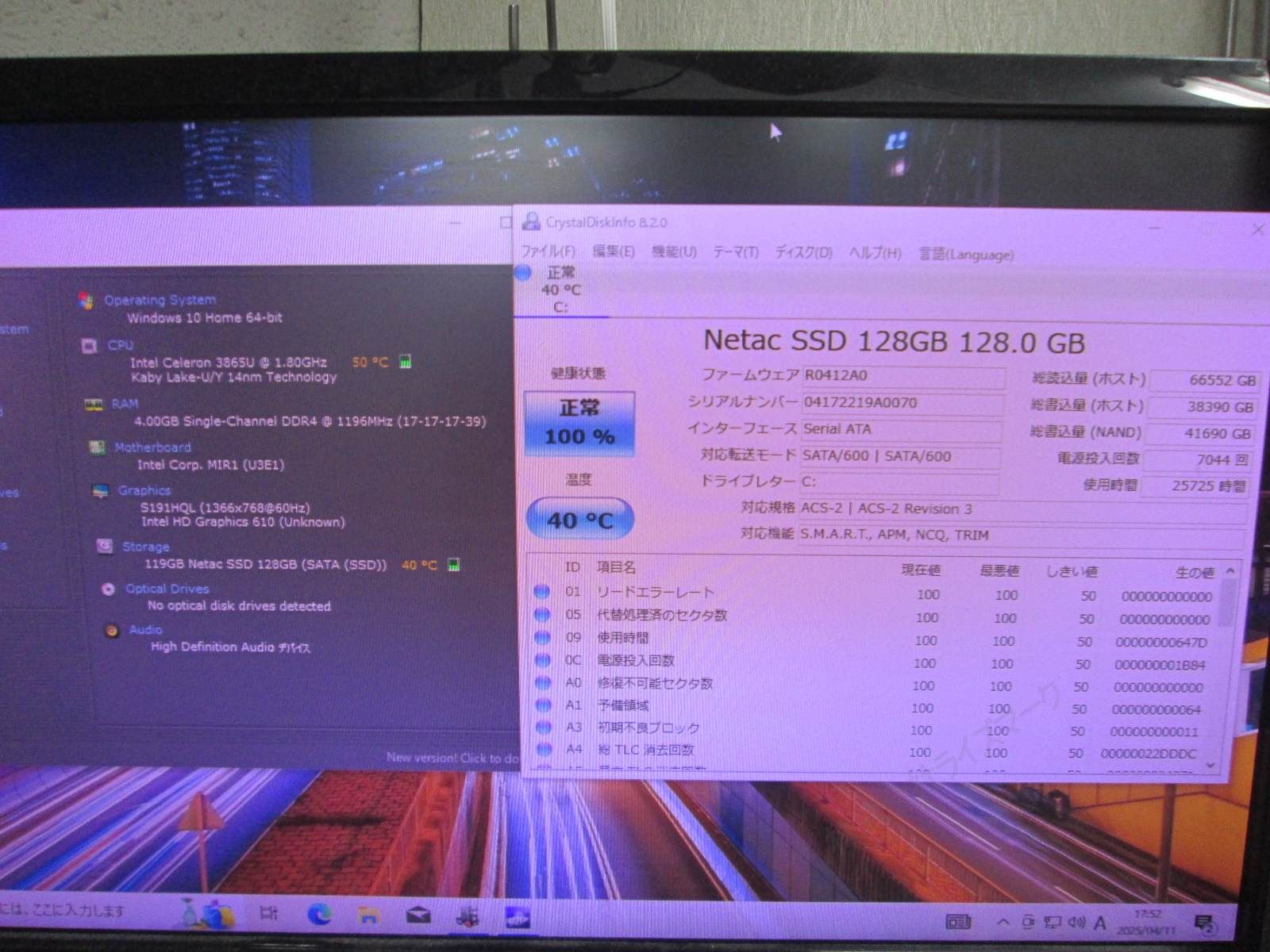
Task: Open the 言語(Language) menu
Action: pos(966,255)
